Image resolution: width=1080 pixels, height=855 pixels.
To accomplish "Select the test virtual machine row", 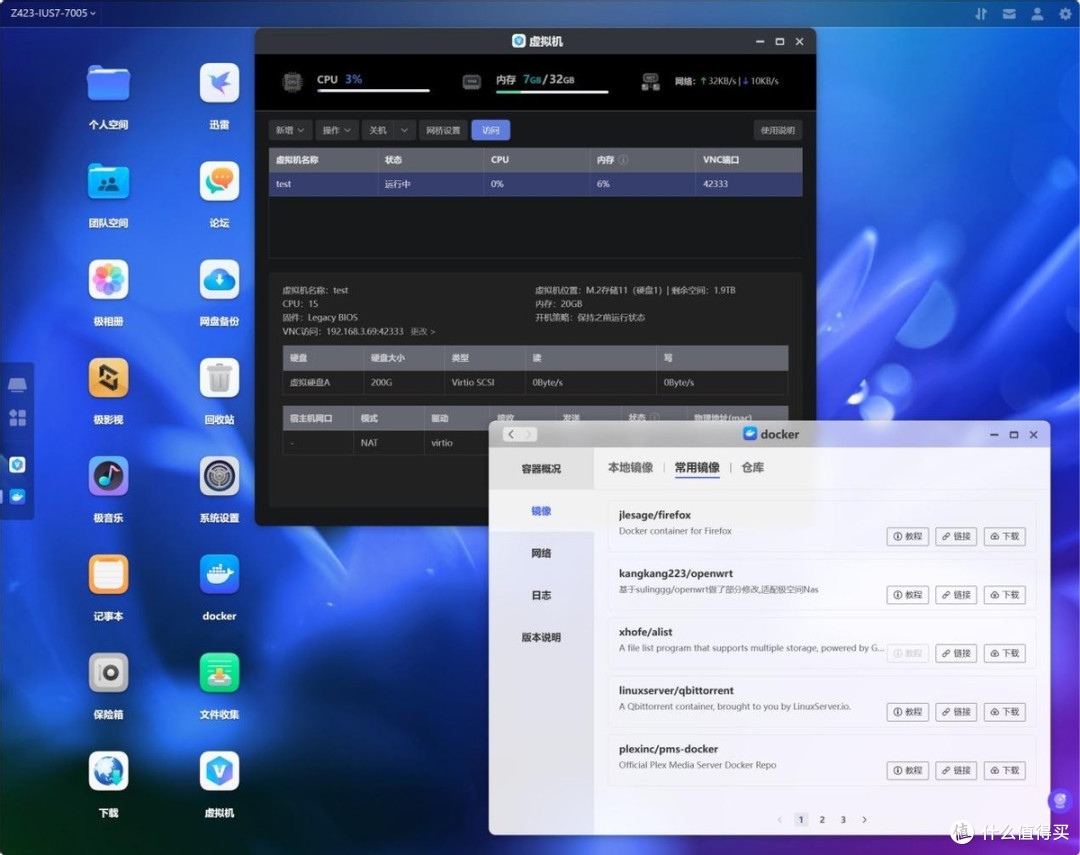I will 535,184.
